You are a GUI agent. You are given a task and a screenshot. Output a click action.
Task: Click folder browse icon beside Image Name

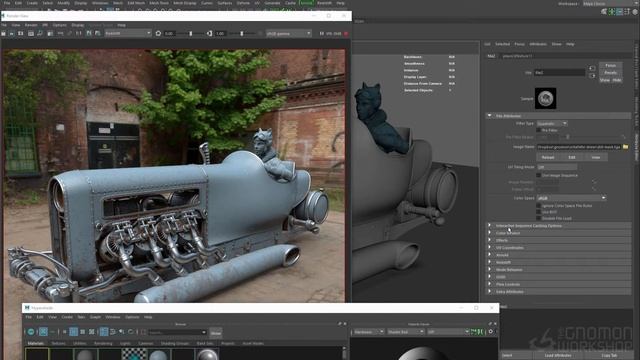625,147
